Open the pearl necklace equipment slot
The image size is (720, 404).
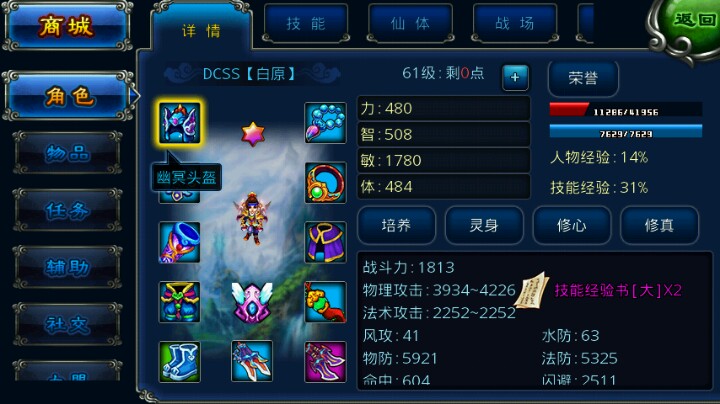(x=325, y=123)
